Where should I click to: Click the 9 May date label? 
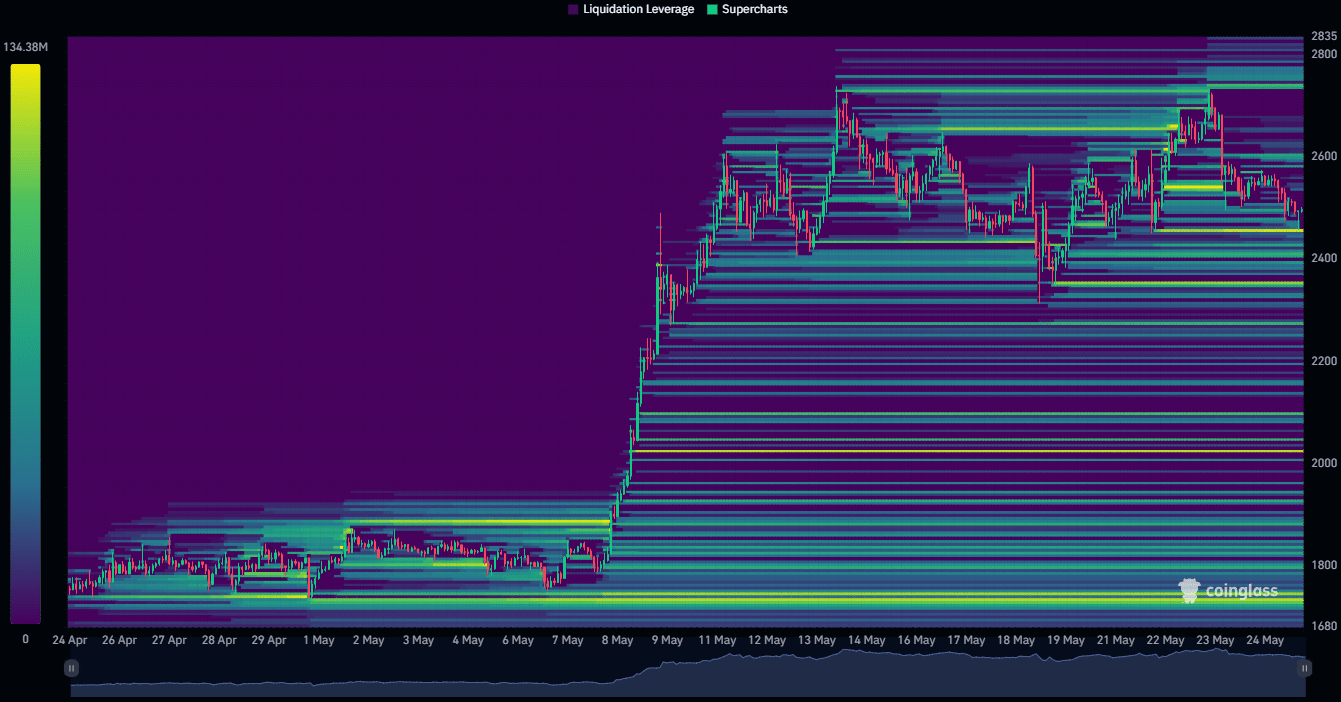pyautogui.click(x=667, y=640)
